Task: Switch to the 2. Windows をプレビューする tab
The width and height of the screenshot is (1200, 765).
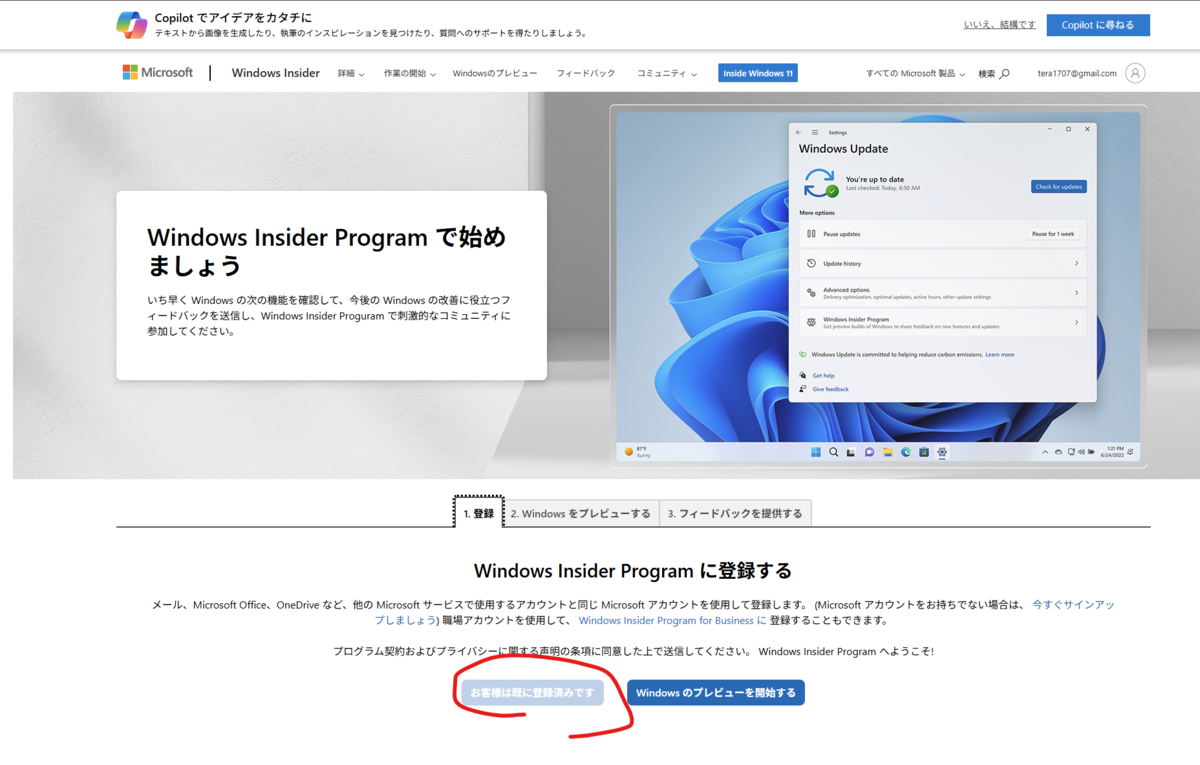Action: tap(581, 513)
